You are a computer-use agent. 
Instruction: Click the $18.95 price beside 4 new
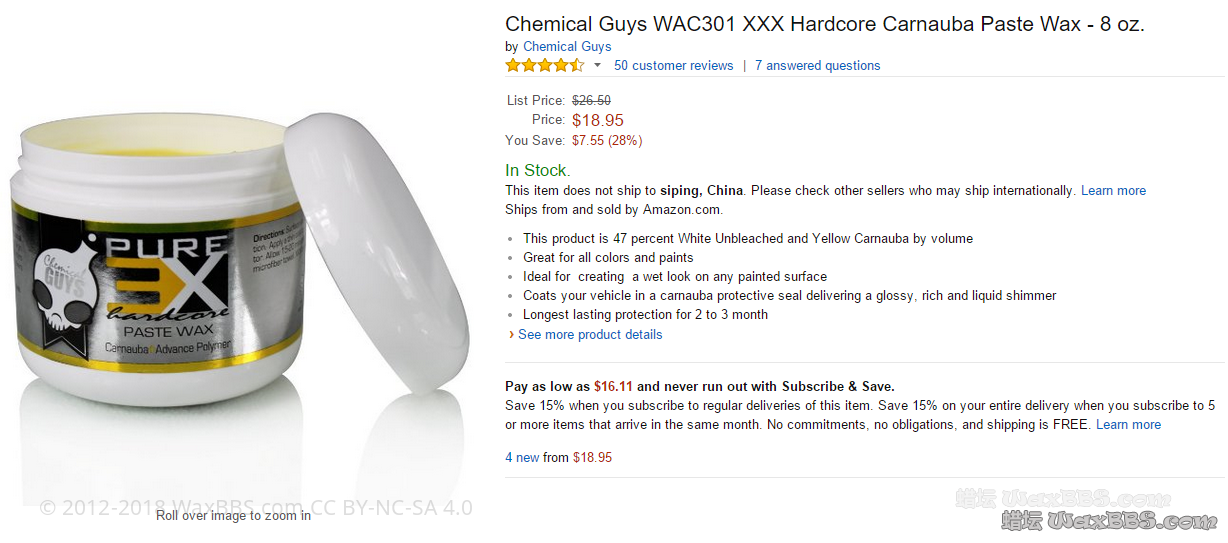tap(592, 458)
